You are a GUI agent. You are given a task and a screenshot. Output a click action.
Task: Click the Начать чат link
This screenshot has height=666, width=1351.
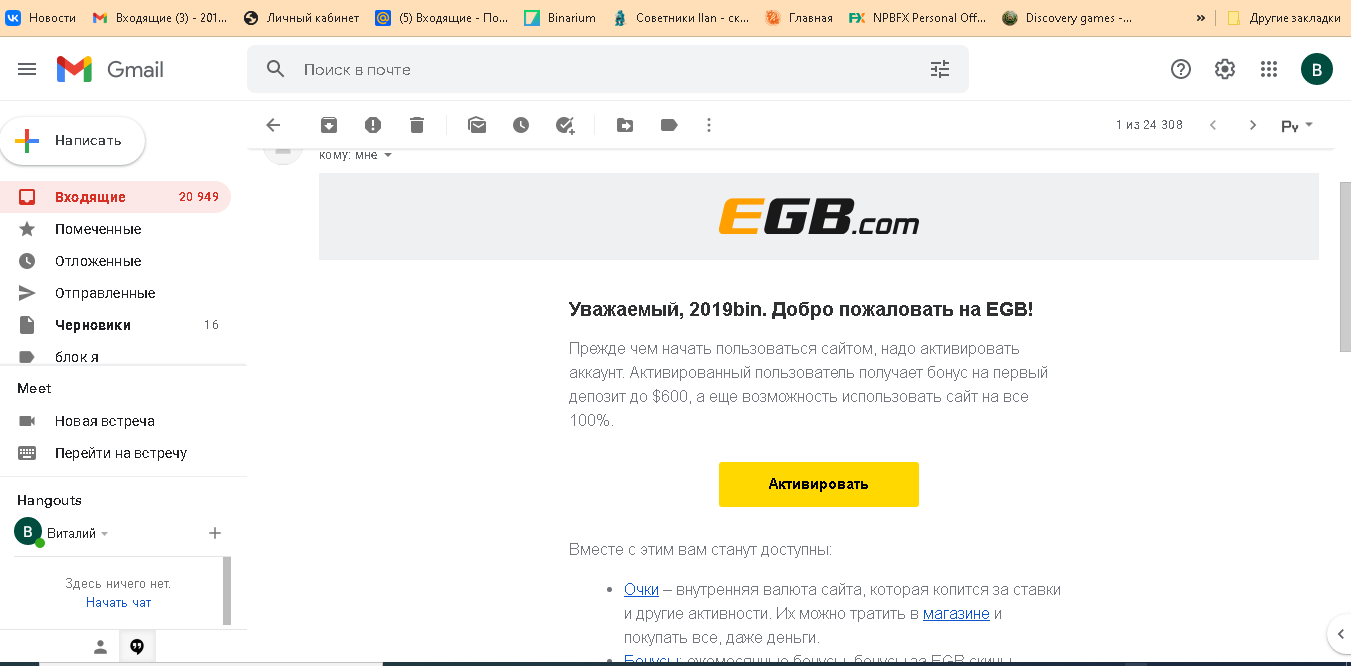(x=118, y=602)
